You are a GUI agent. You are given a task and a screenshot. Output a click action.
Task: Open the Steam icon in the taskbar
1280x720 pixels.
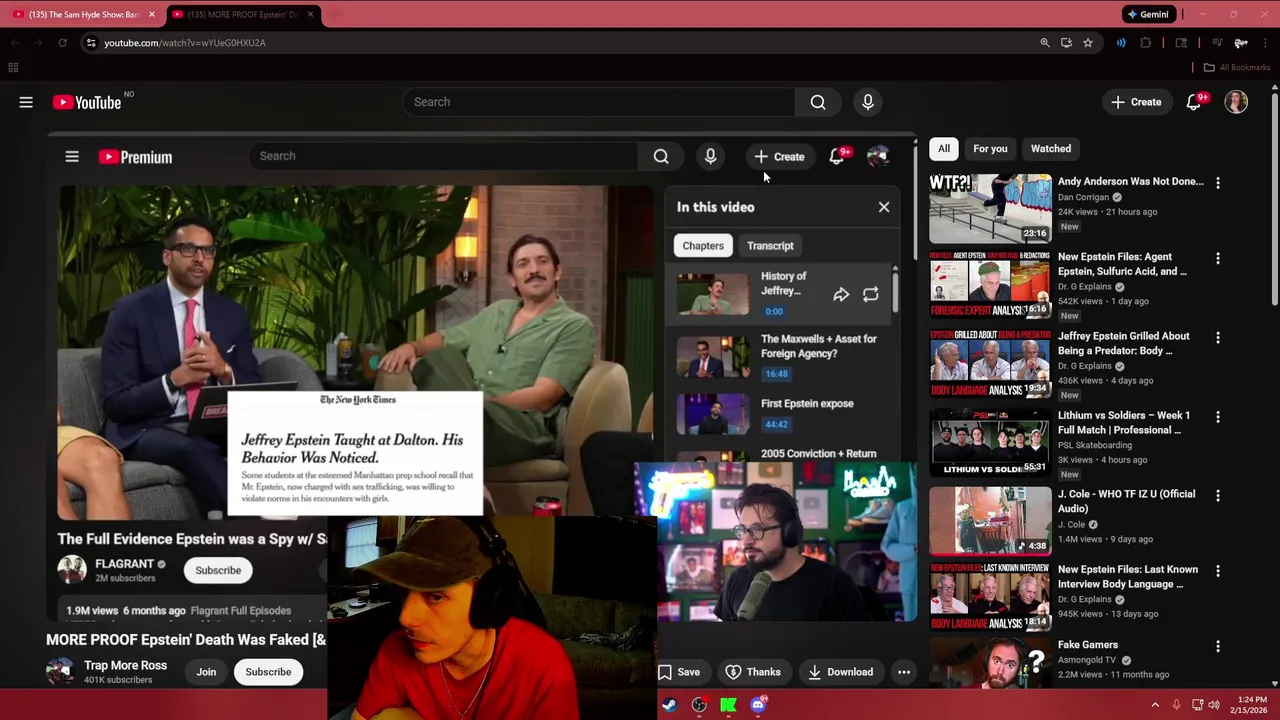(669, 705)
